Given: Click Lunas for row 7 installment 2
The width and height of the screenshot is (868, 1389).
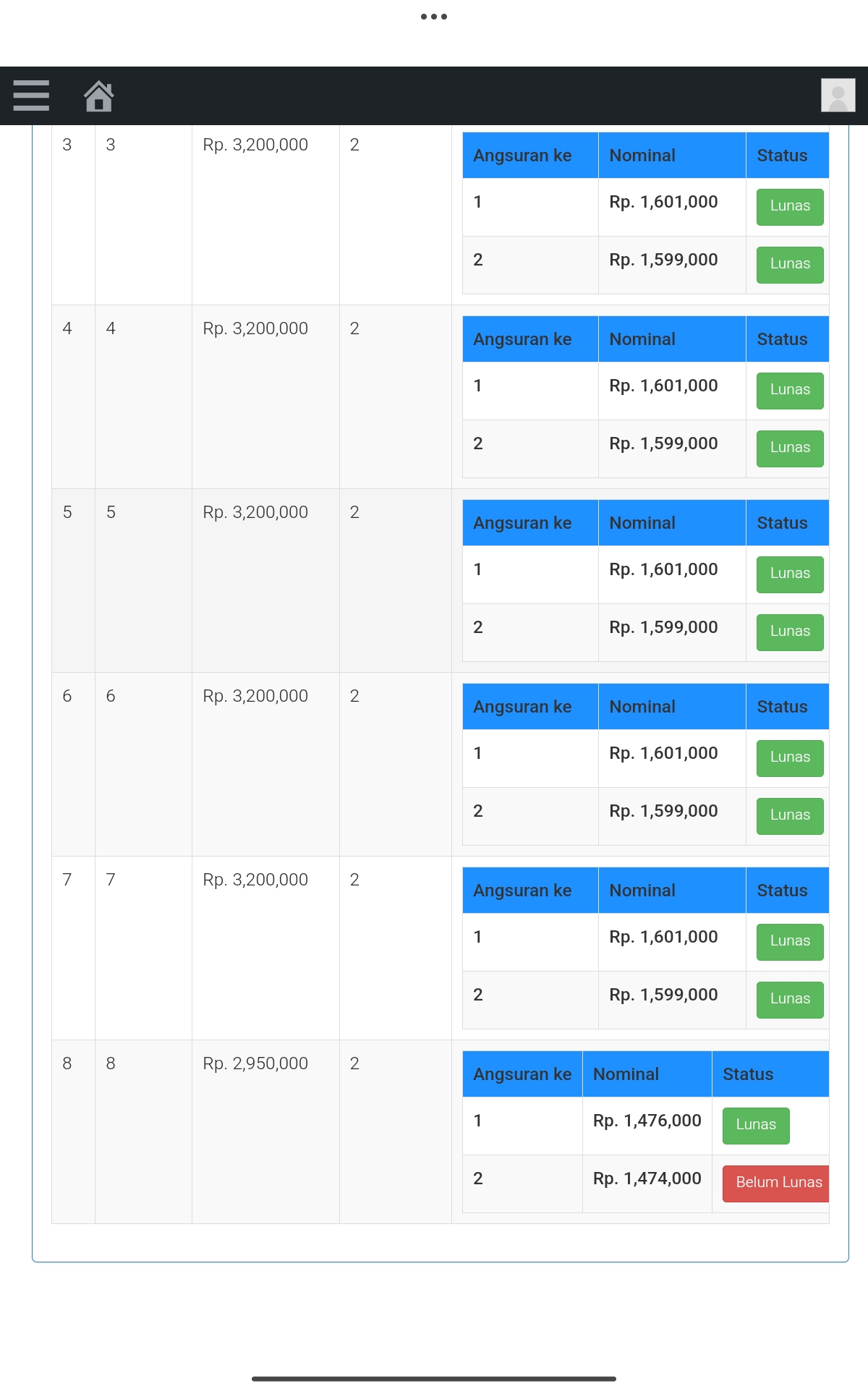Looking at the screenshot, I should click(790, 1000).
